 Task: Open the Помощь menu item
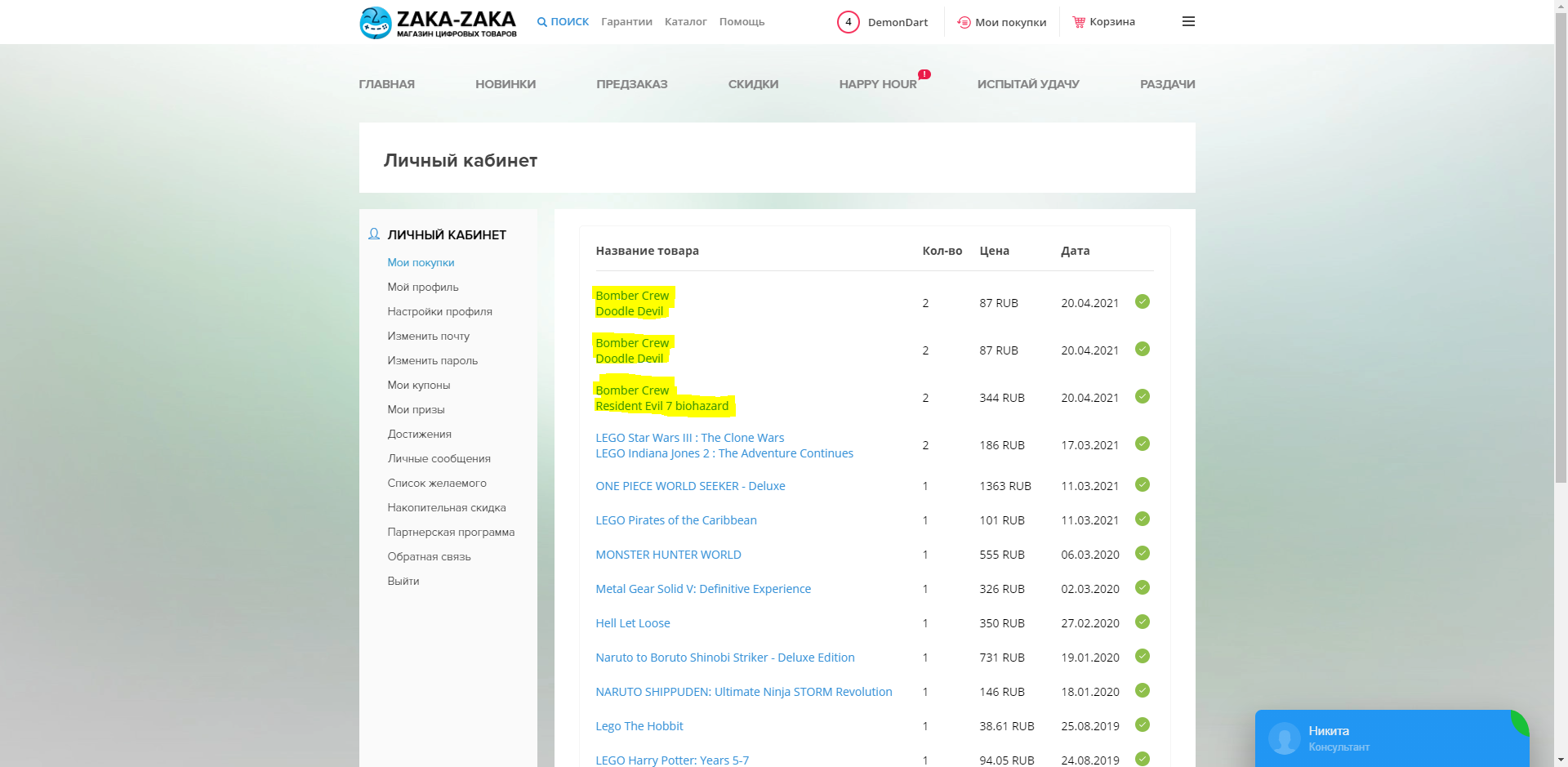coord(742,22)
